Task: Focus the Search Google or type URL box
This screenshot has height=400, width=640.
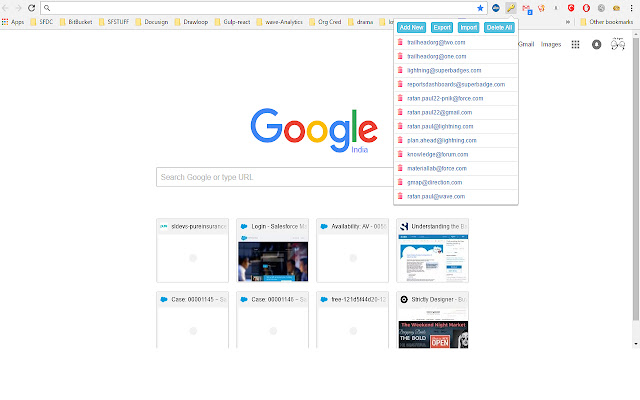Action: click(275, 177)
